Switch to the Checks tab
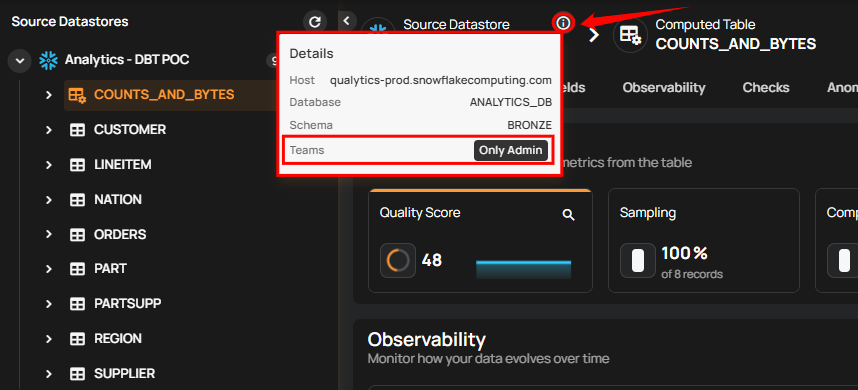 click(x=766, y=88)
